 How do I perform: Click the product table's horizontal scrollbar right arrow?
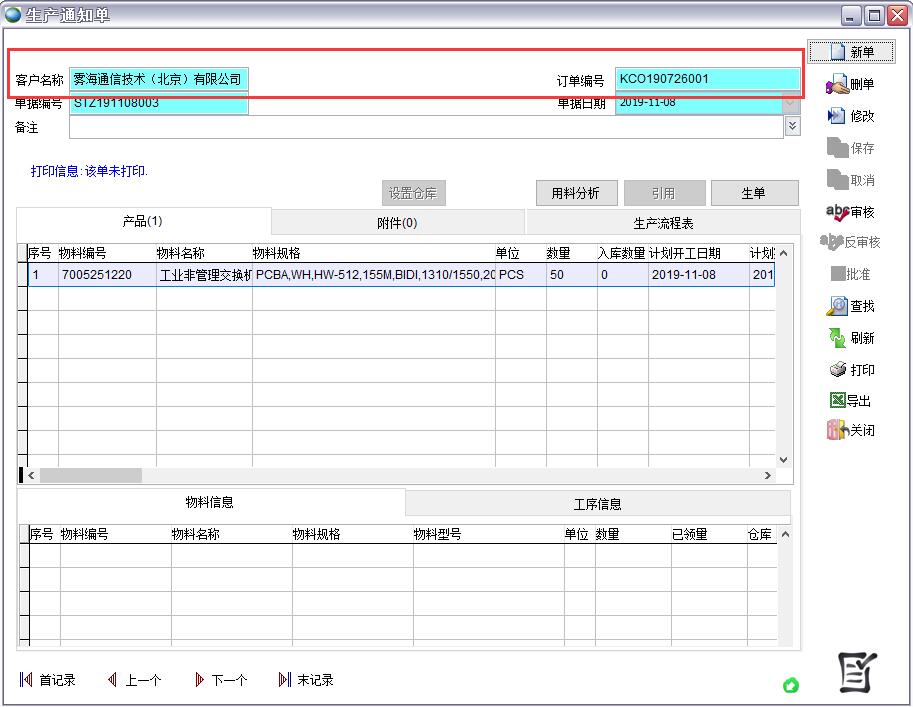pos(768,476)
